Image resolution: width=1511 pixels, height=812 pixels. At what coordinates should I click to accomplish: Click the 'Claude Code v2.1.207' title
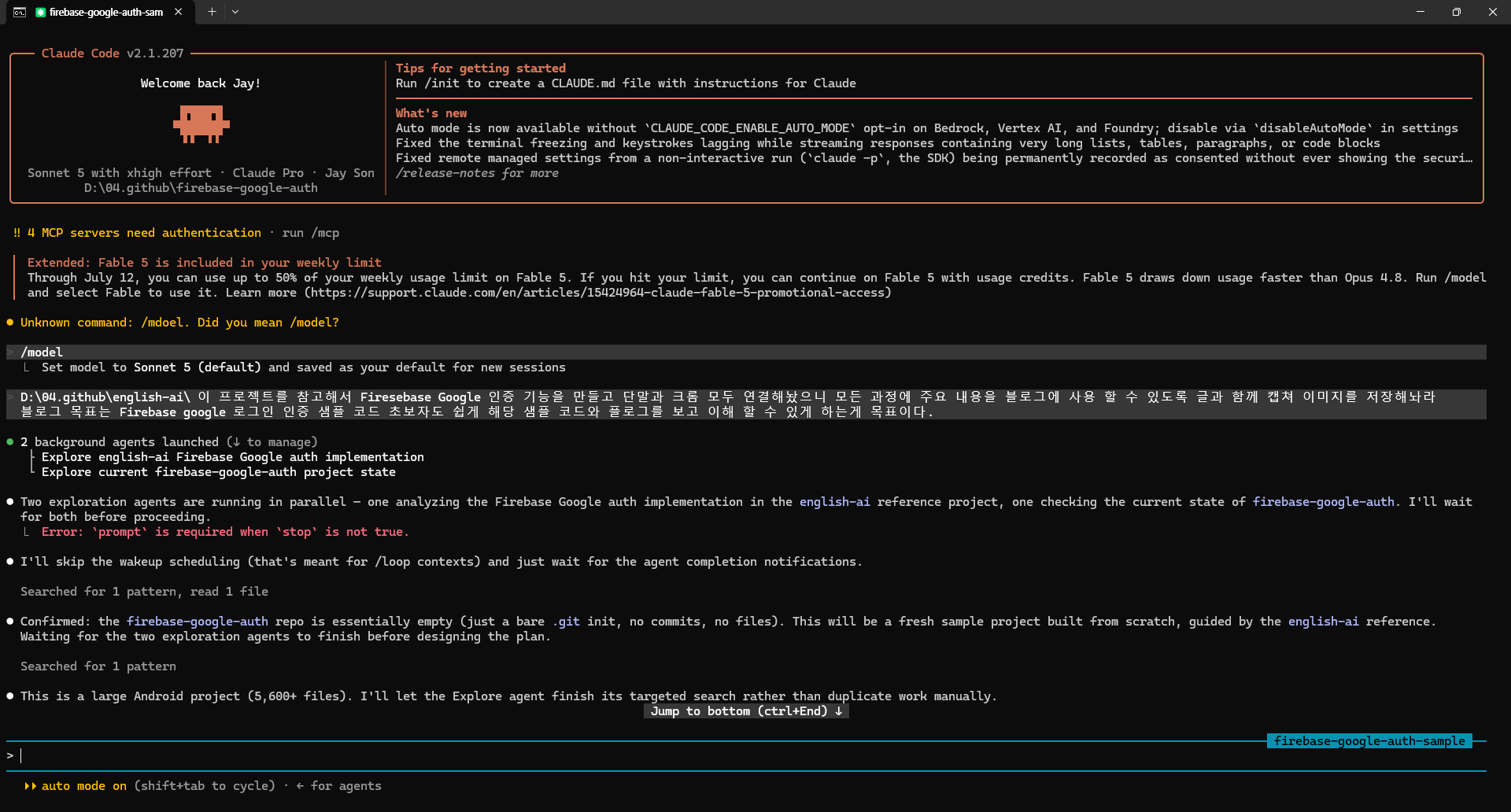pyautogui.click(x=112, y=54)
